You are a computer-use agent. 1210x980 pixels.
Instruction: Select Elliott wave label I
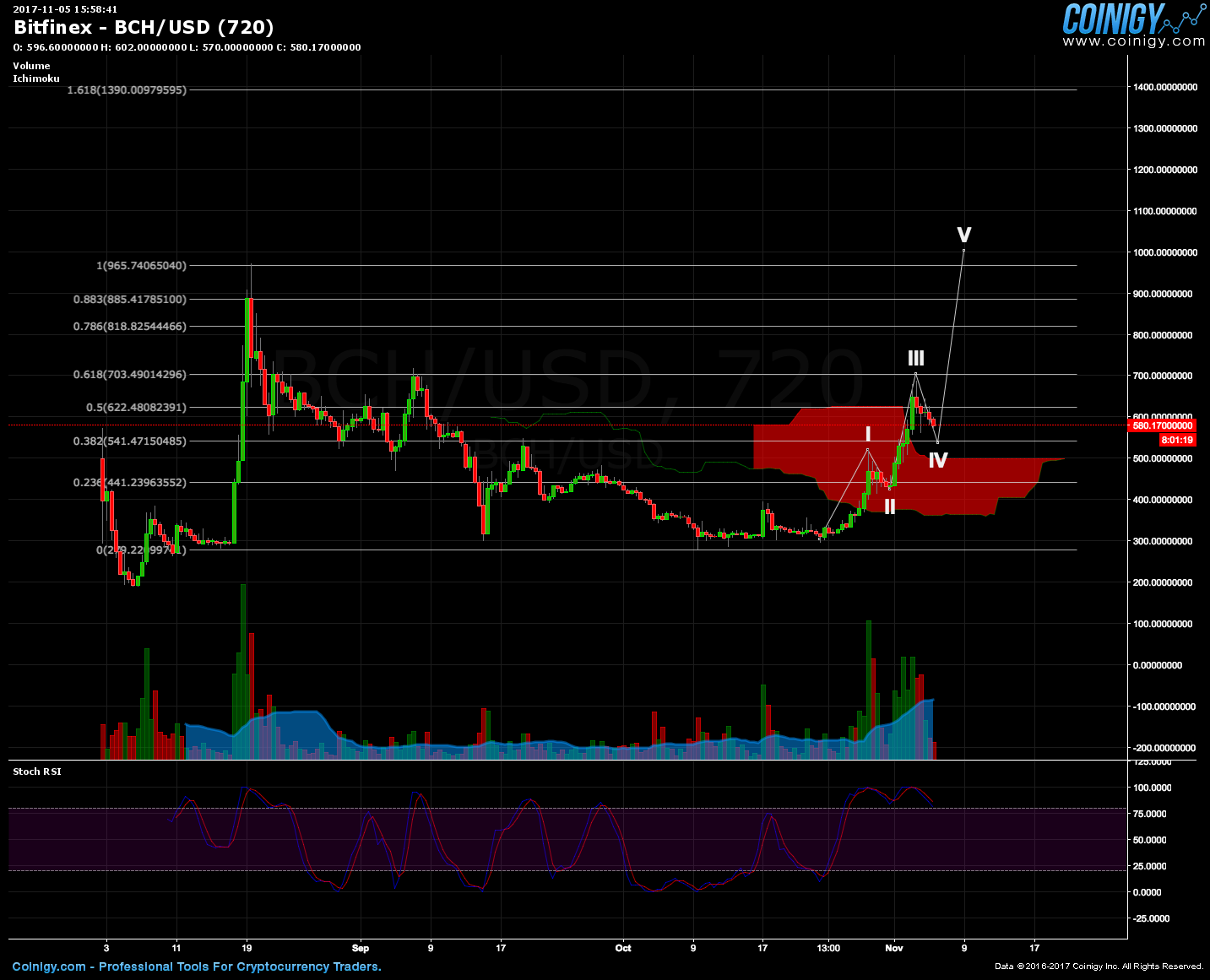click(x=867, y=435)
